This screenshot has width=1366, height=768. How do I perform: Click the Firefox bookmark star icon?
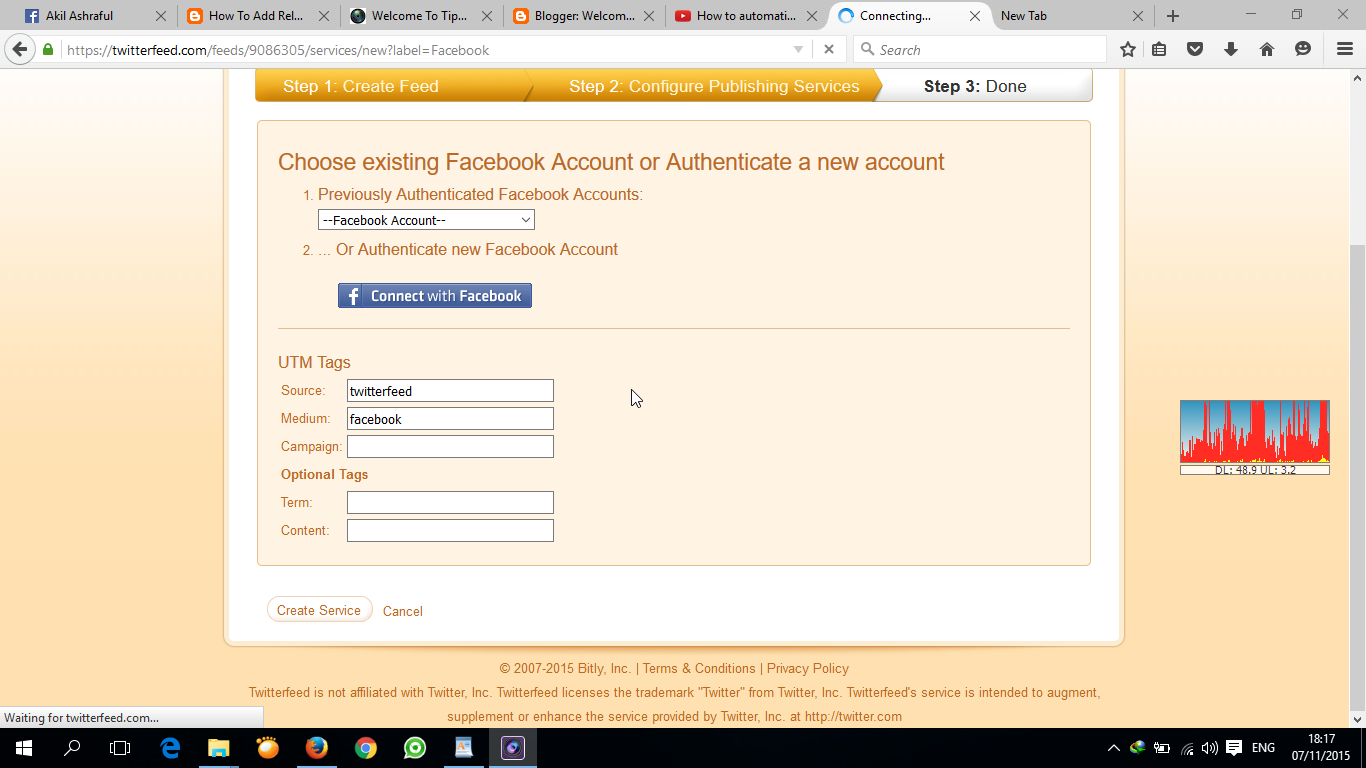1128,49
